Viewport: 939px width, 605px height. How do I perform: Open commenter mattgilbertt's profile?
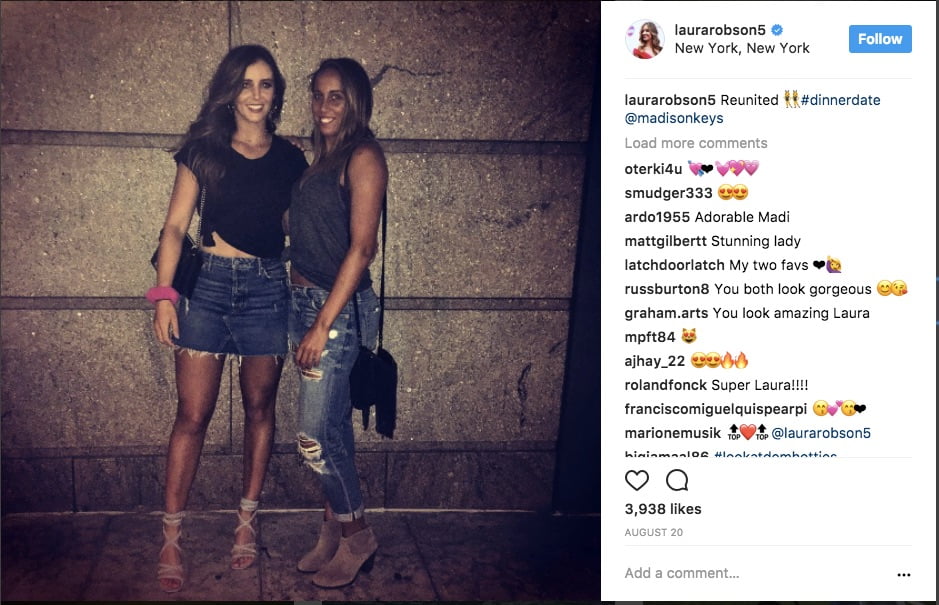(x=665, y=241)
